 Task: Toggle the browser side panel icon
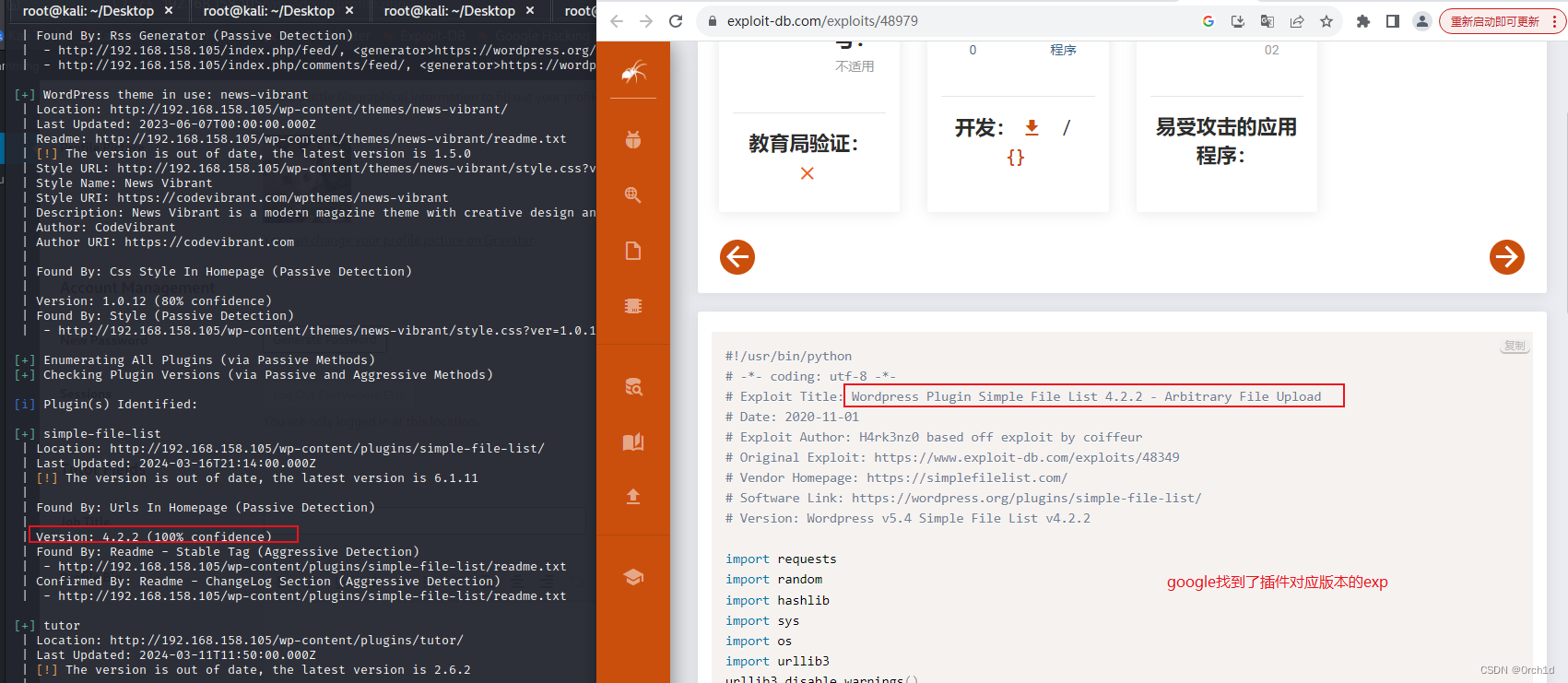point(1393,21)
